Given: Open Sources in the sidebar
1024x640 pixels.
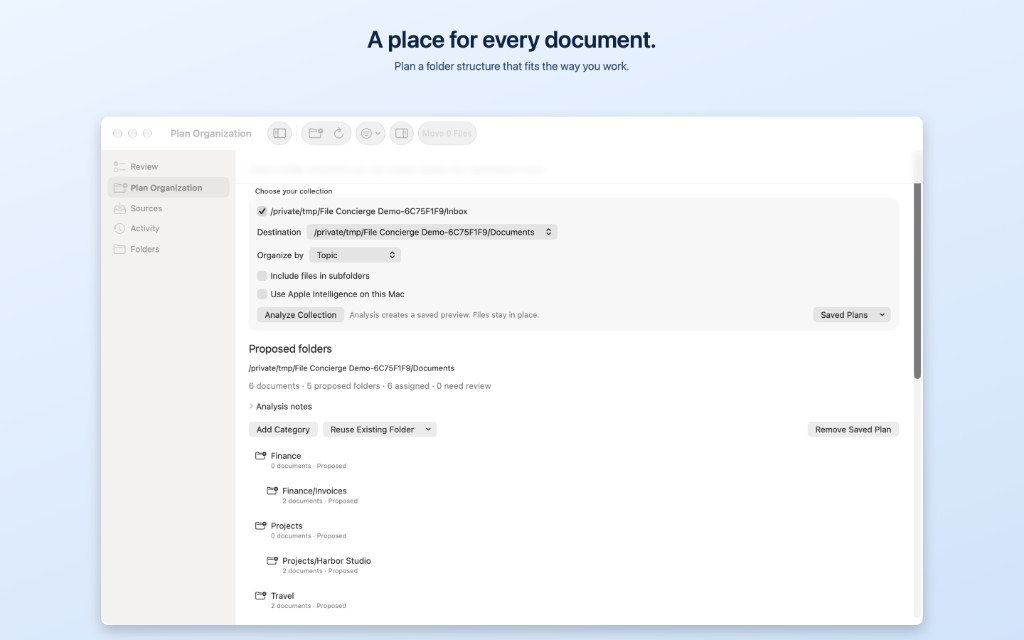Looking at the screenshot, I should point(168,208).
